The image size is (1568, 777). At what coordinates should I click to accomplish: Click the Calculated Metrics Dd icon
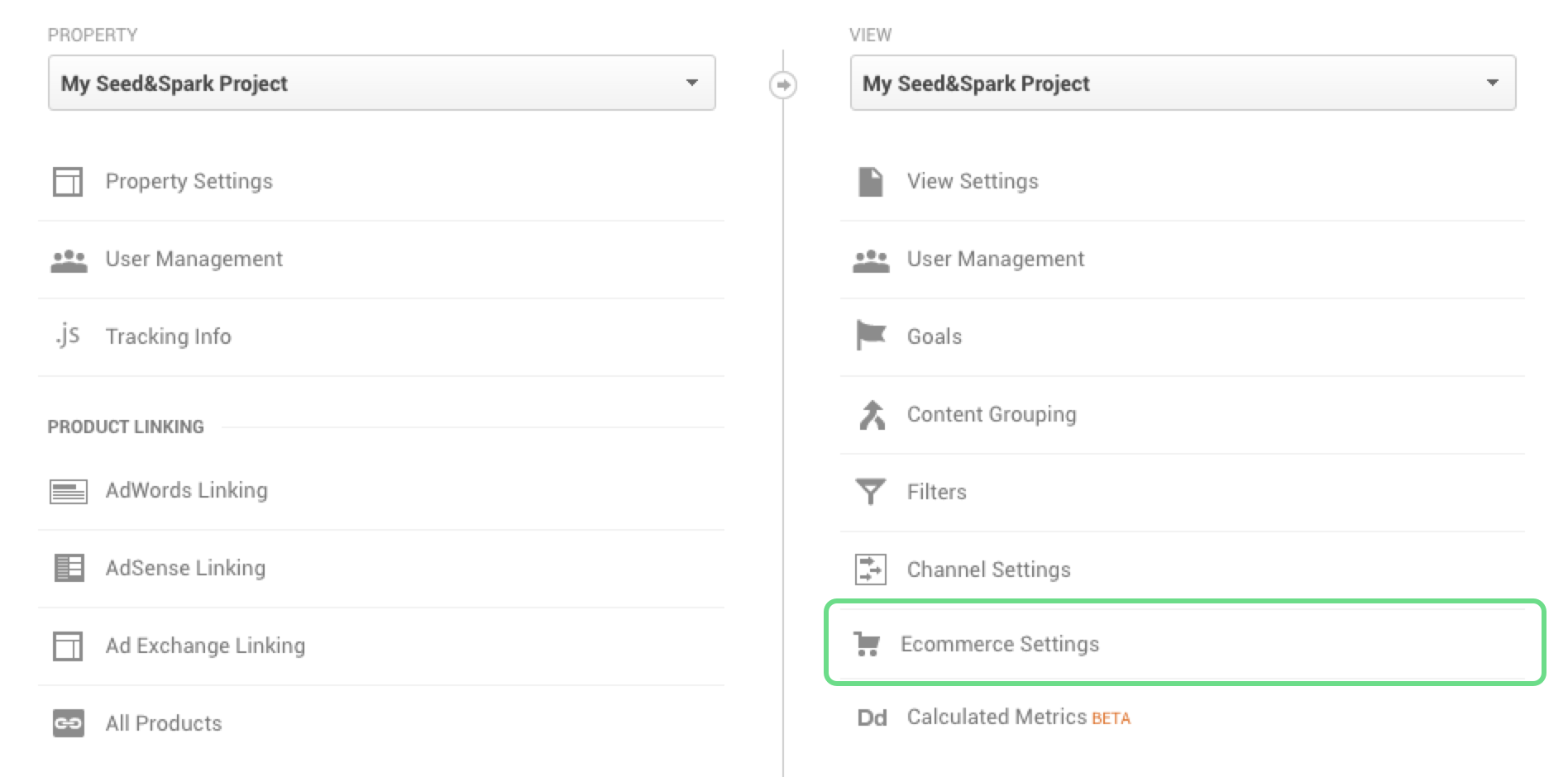tap(872, 717)
